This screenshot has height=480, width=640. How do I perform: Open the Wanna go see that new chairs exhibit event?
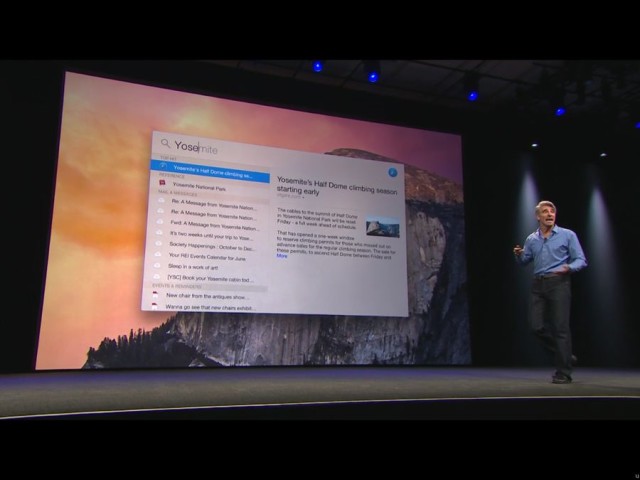[x=210, y=307]
